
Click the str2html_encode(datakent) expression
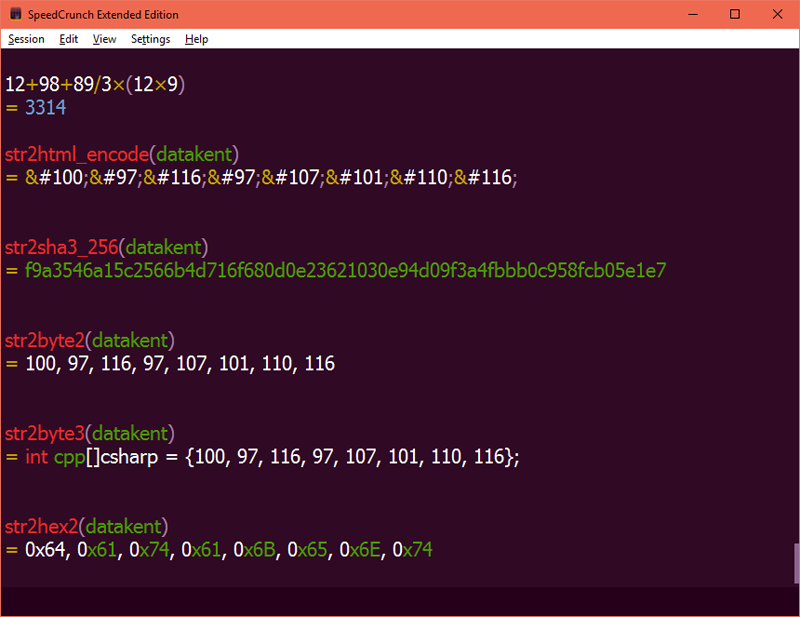(121, 154)
